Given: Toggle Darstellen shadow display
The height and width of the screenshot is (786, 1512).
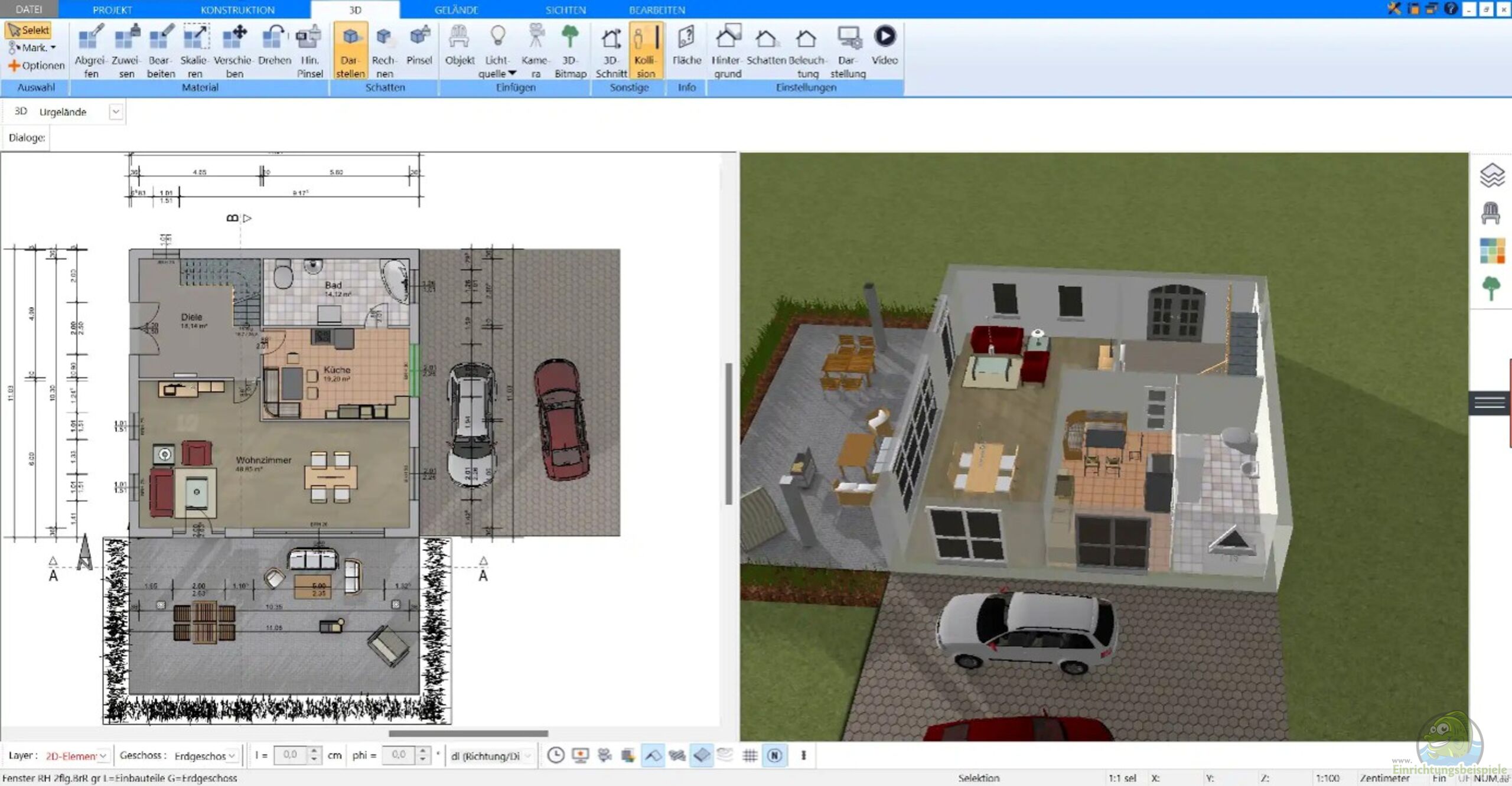Looking at the screenshot, I should tap(350, 51).
